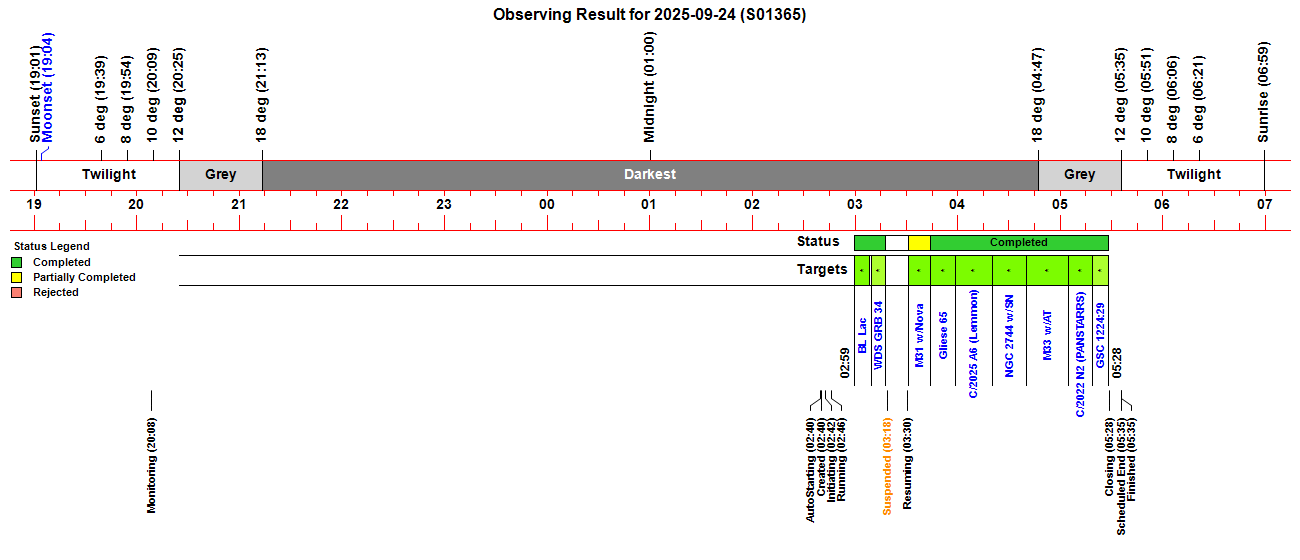Select the C/2025 A6 (Lemmon) target label

(974, 344)
